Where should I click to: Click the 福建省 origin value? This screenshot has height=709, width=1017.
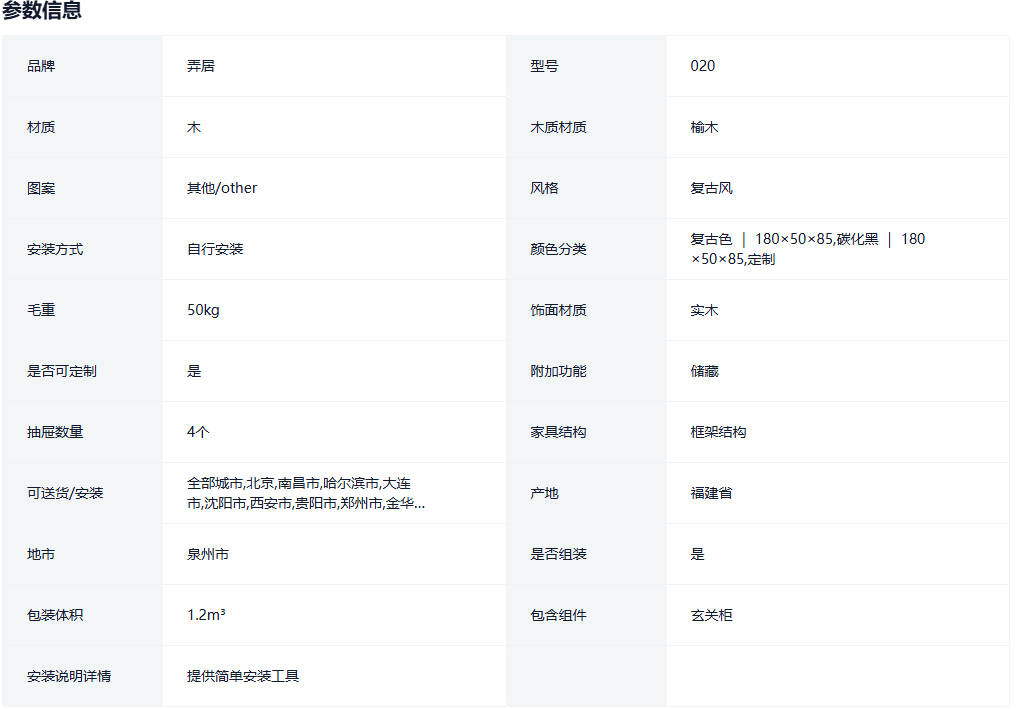tap(711, 493)
